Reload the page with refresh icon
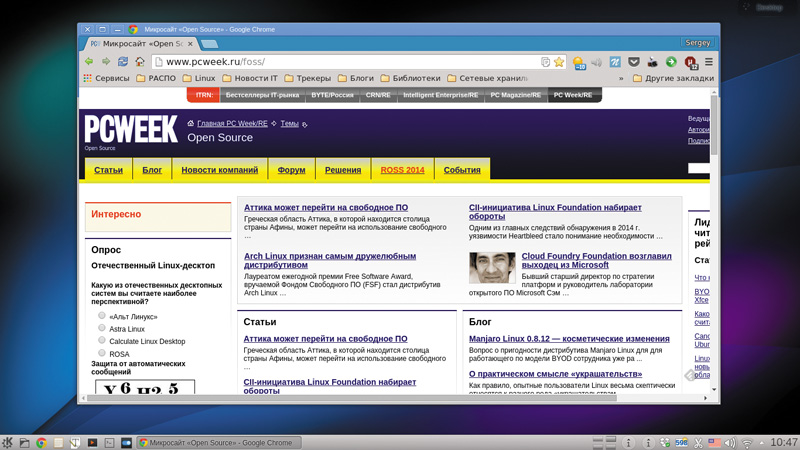800x450 pixels. (123, 62)
